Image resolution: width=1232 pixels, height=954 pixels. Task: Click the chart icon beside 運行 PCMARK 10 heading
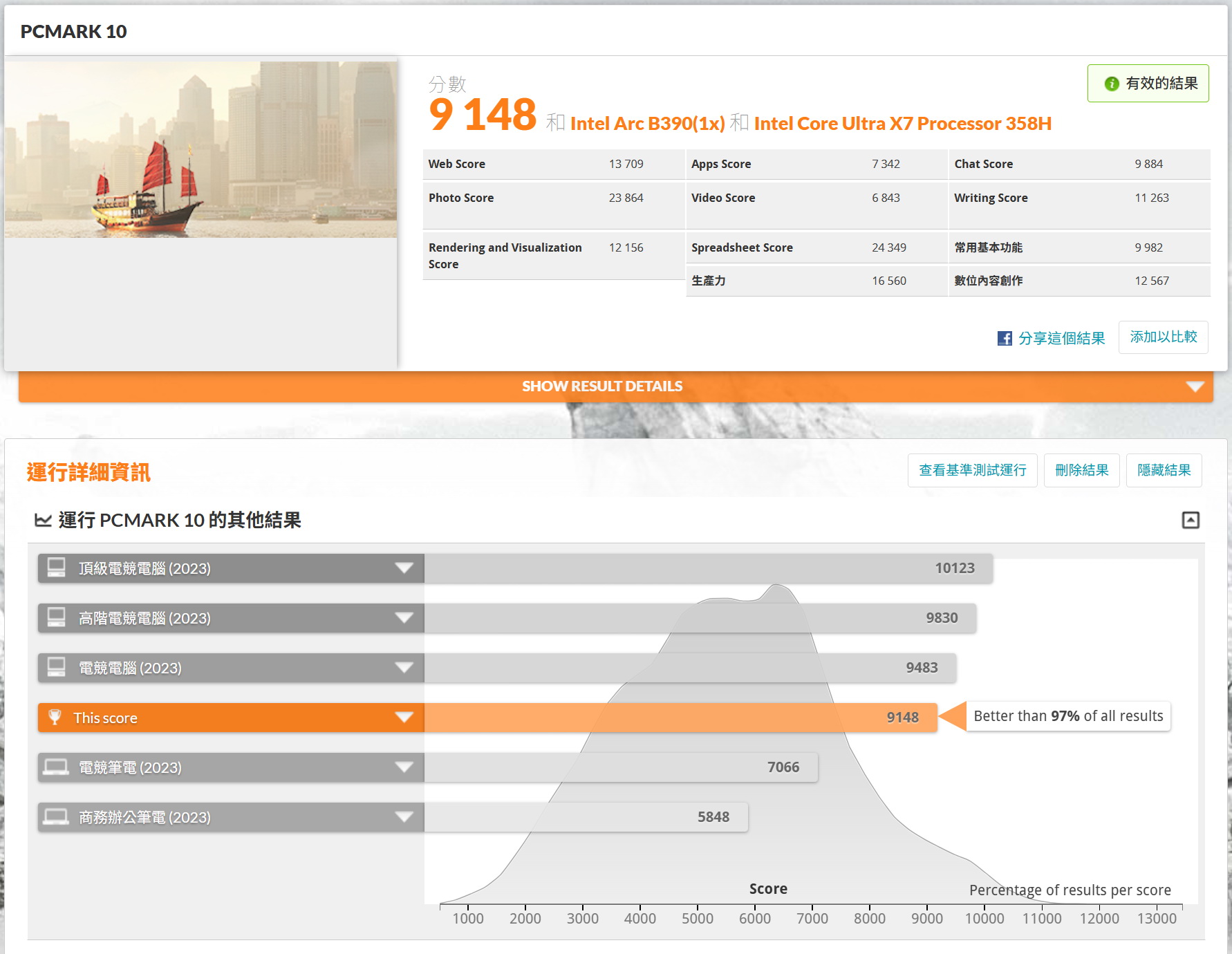tap(43, 520)
